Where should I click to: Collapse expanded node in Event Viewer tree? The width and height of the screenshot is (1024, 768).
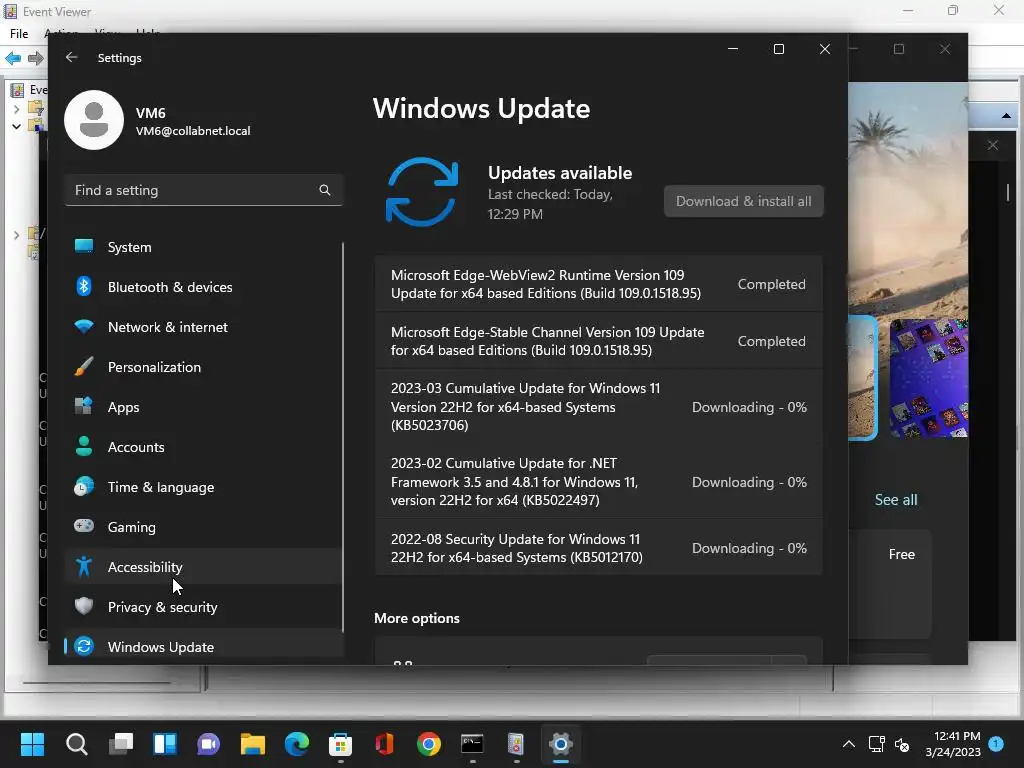(16, 126)
